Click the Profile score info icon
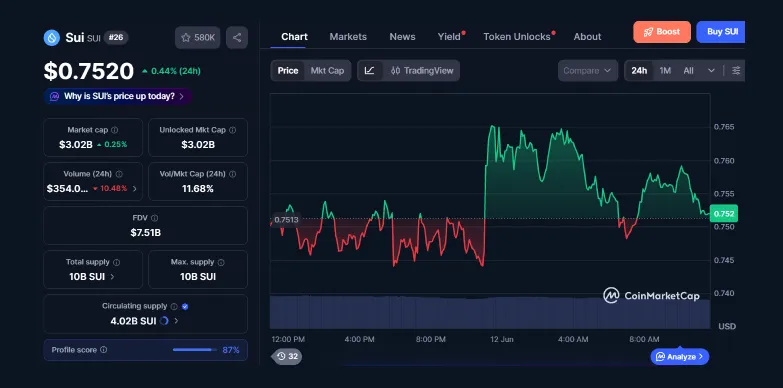The width and height of the screenshot is (783, 388). (x=103, y=350)
